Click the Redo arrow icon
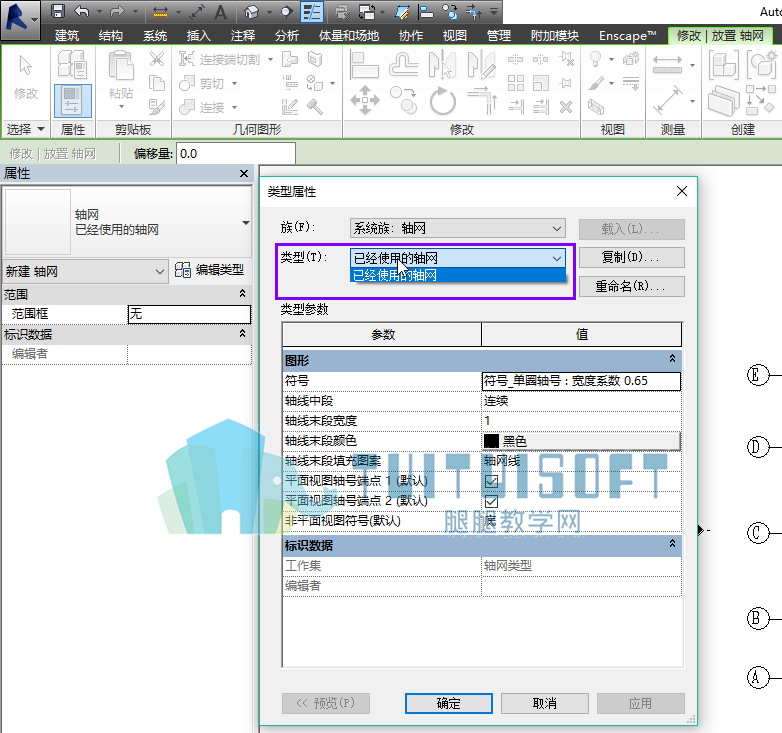The height and width of the screenshot is (733, 782). point(117,11)
